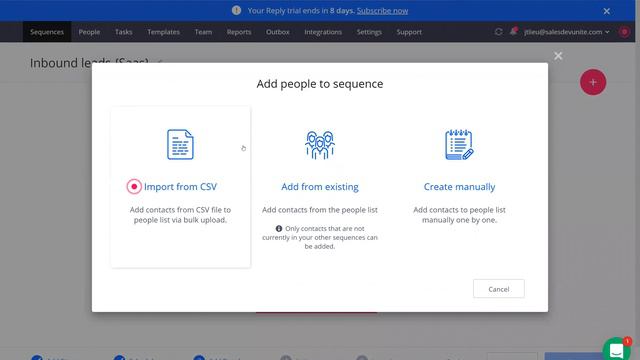Close the dialog with the X icon
The width and height of the screenshot is (640, 360).
click(558, 56)
